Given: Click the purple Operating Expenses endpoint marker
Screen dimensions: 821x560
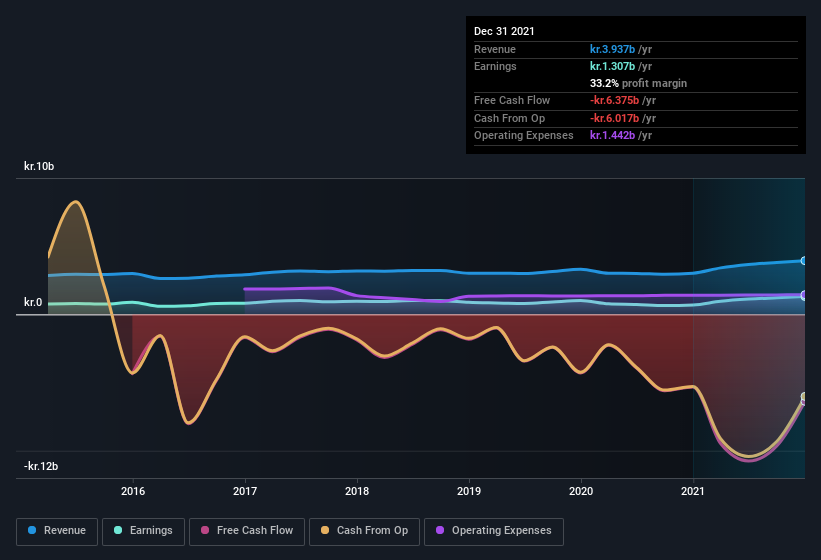Looking at the screenshot, I should tap(804, 295).
